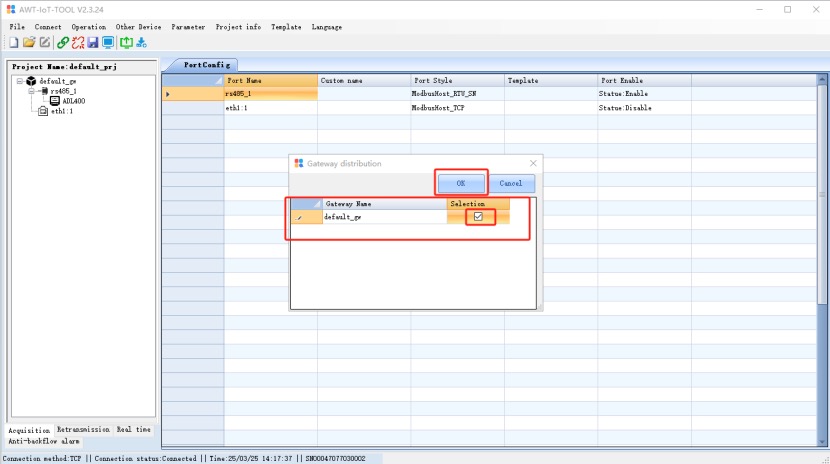Screen dimensions: 830x464
Task: Click the Cancel button in dialog
Action: [510, 183]
